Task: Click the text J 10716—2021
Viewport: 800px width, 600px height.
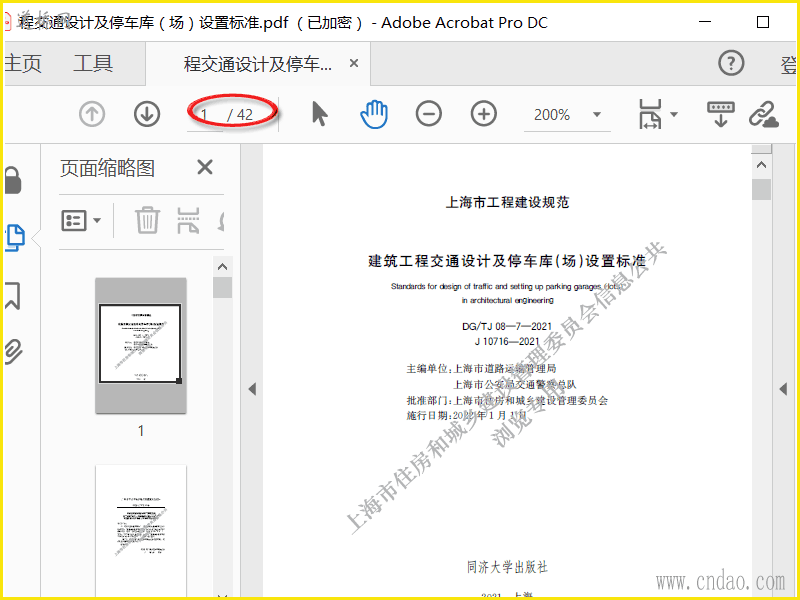Action: (x=507, y=341)
